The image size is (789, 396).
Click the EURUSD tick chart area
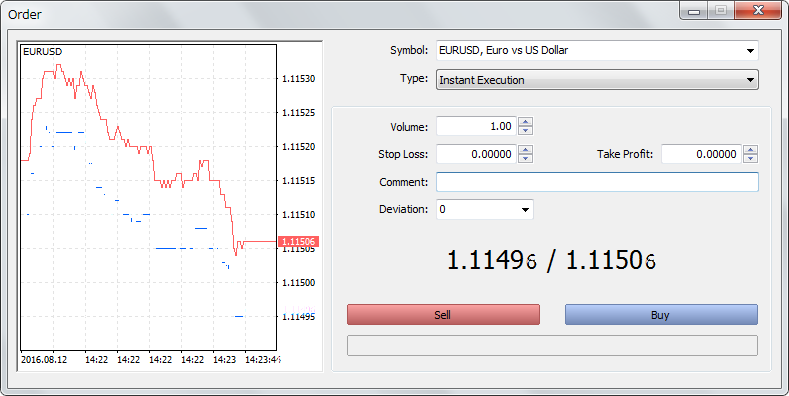coord(148,197)
